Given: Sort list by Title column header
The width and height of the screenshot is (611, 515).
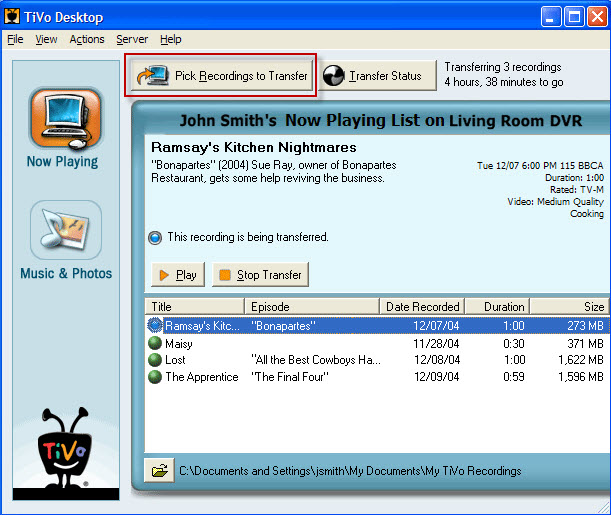Looking at the screenshot, I should click(194, 307).
